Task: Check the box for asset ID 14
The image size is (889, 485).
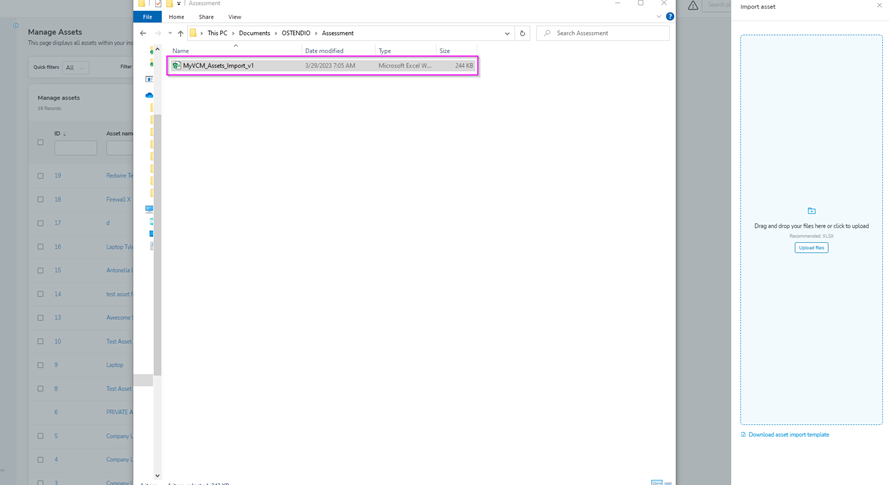Action: (x=40, y=294)
